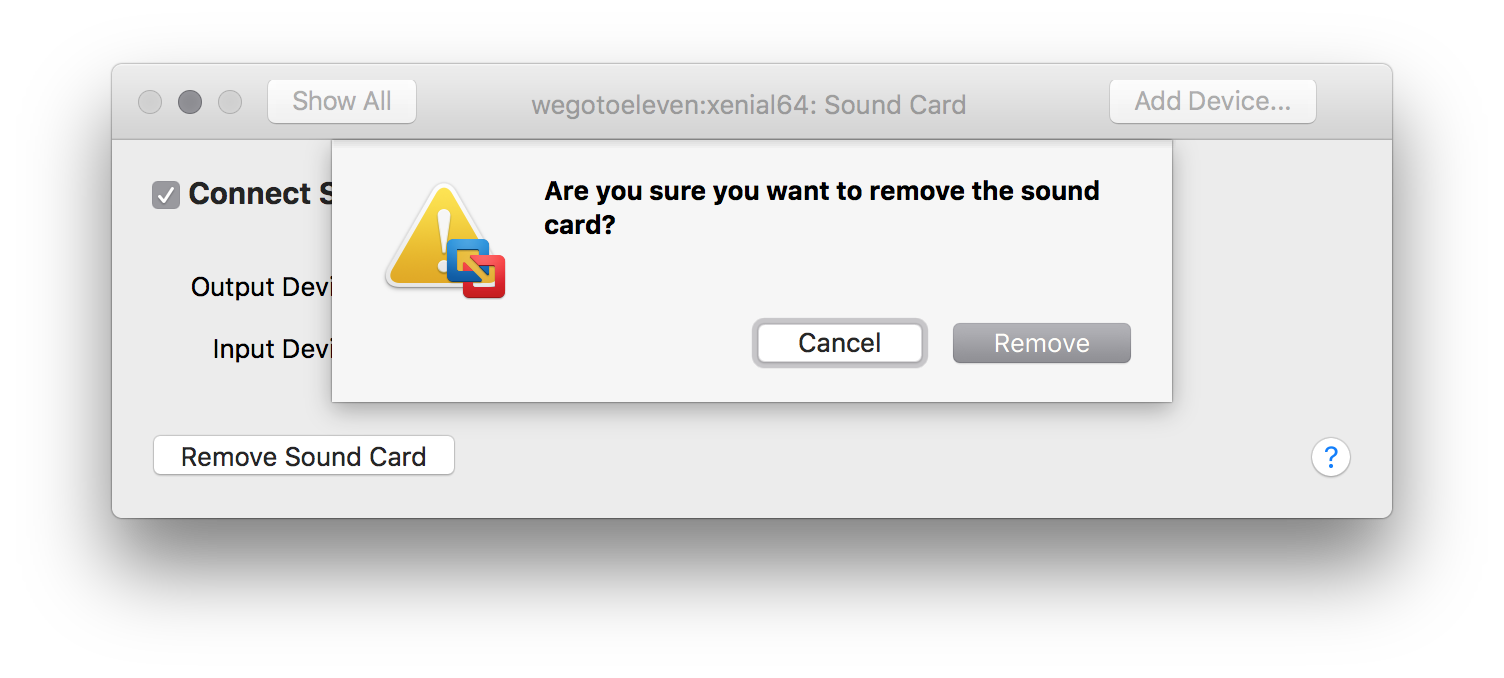Toggle the Connect Sound Card checkbox
The height and width of the screenshot is (678, 1504).
pyautogui.click(x=165, y=194)
